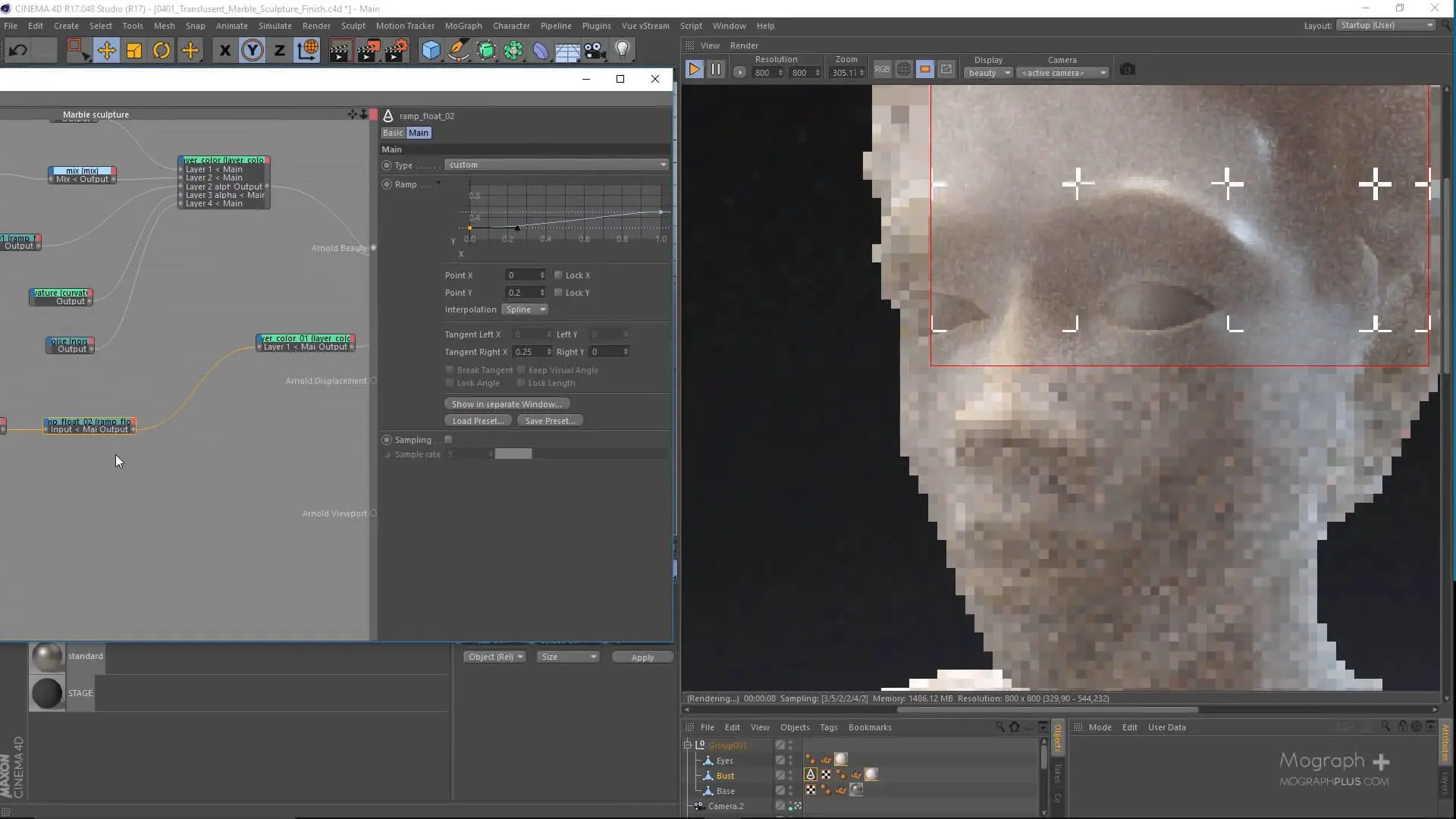The width and height of the screenshot is (1456, 819).
Task: Click the ramp curve middle point
Action: pyautogui.click(x=518, y=227)
